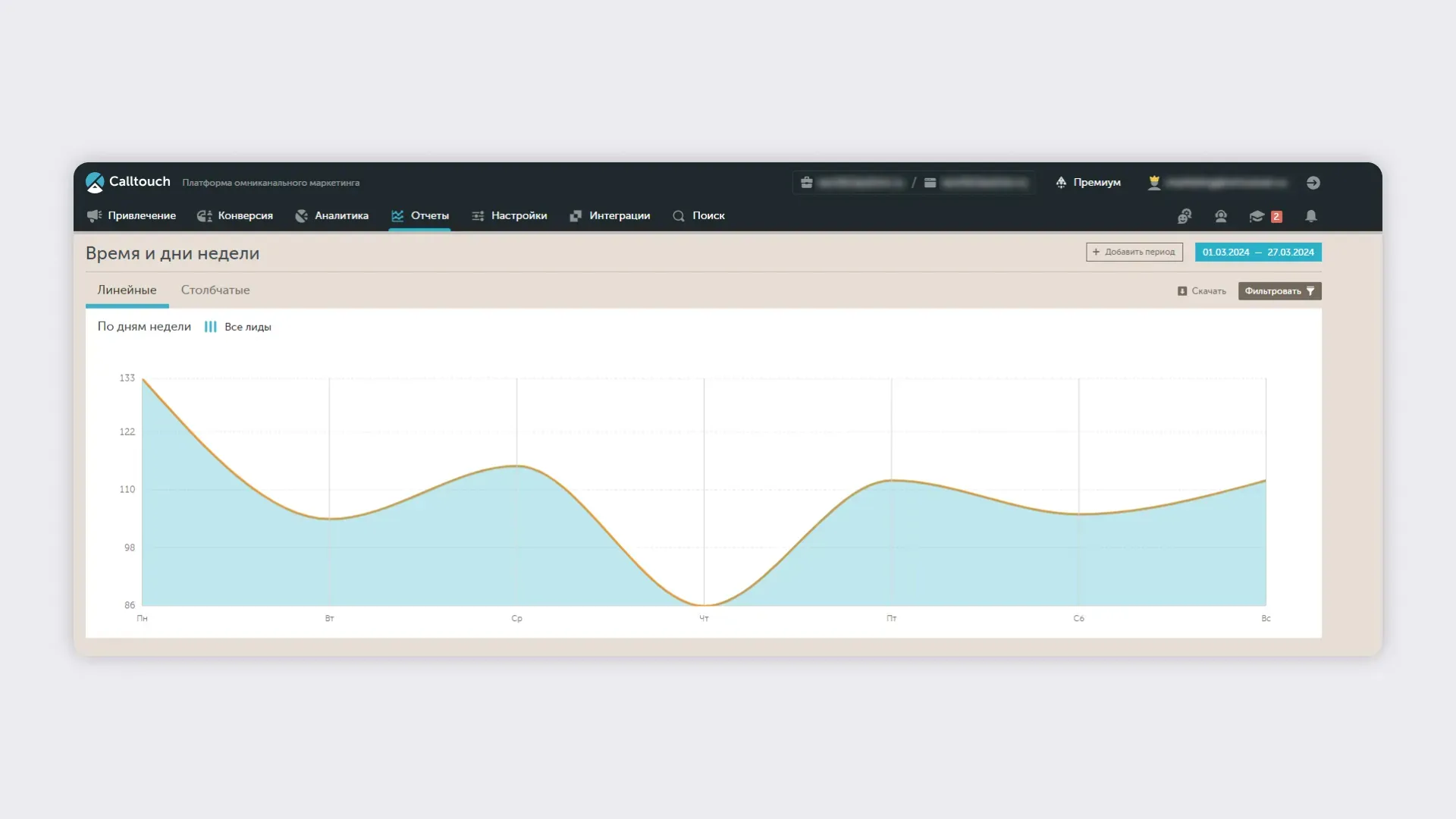The height and width of the screenshot is (819, 1456).
Task: Click the Calltouch logo icon
Action: click(95, 182)
